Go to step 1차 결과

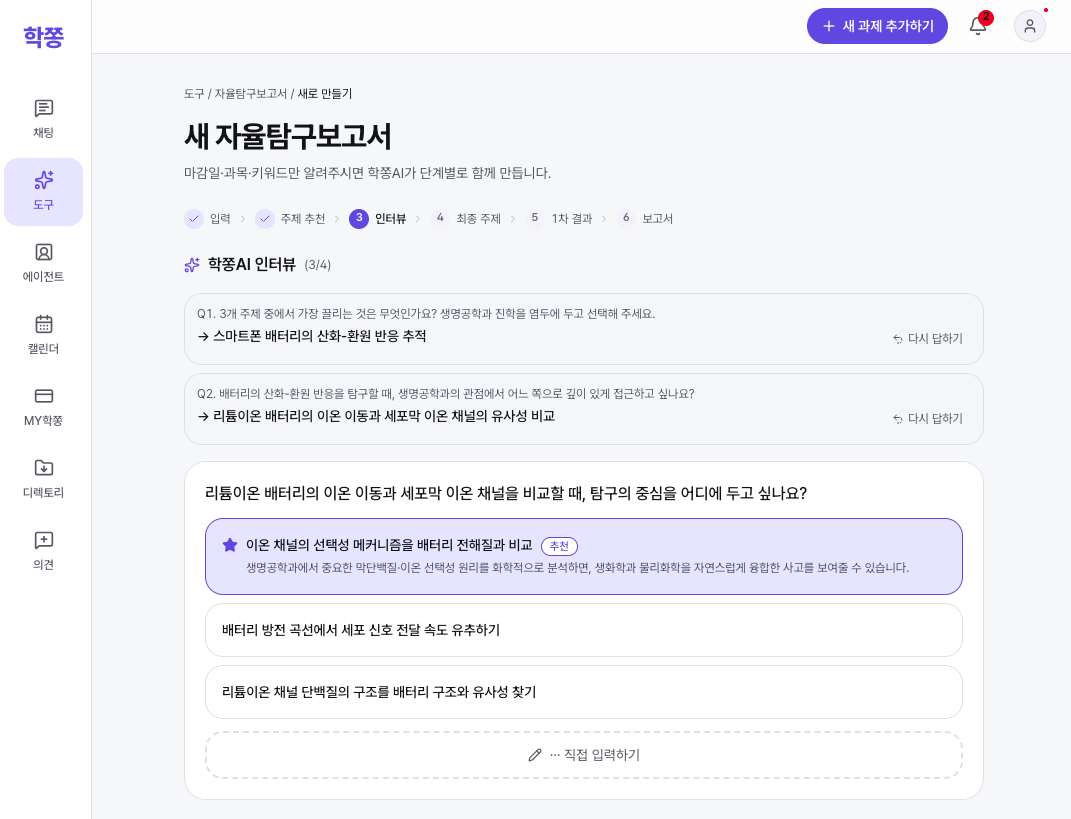pos(572,219)
